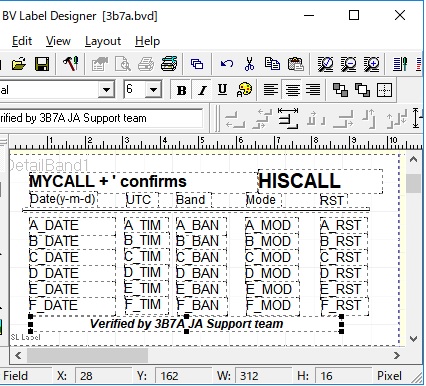Viewport: 426px width, 386px height.
Task: Open the View menu
Action: click(x=58, y=41)
